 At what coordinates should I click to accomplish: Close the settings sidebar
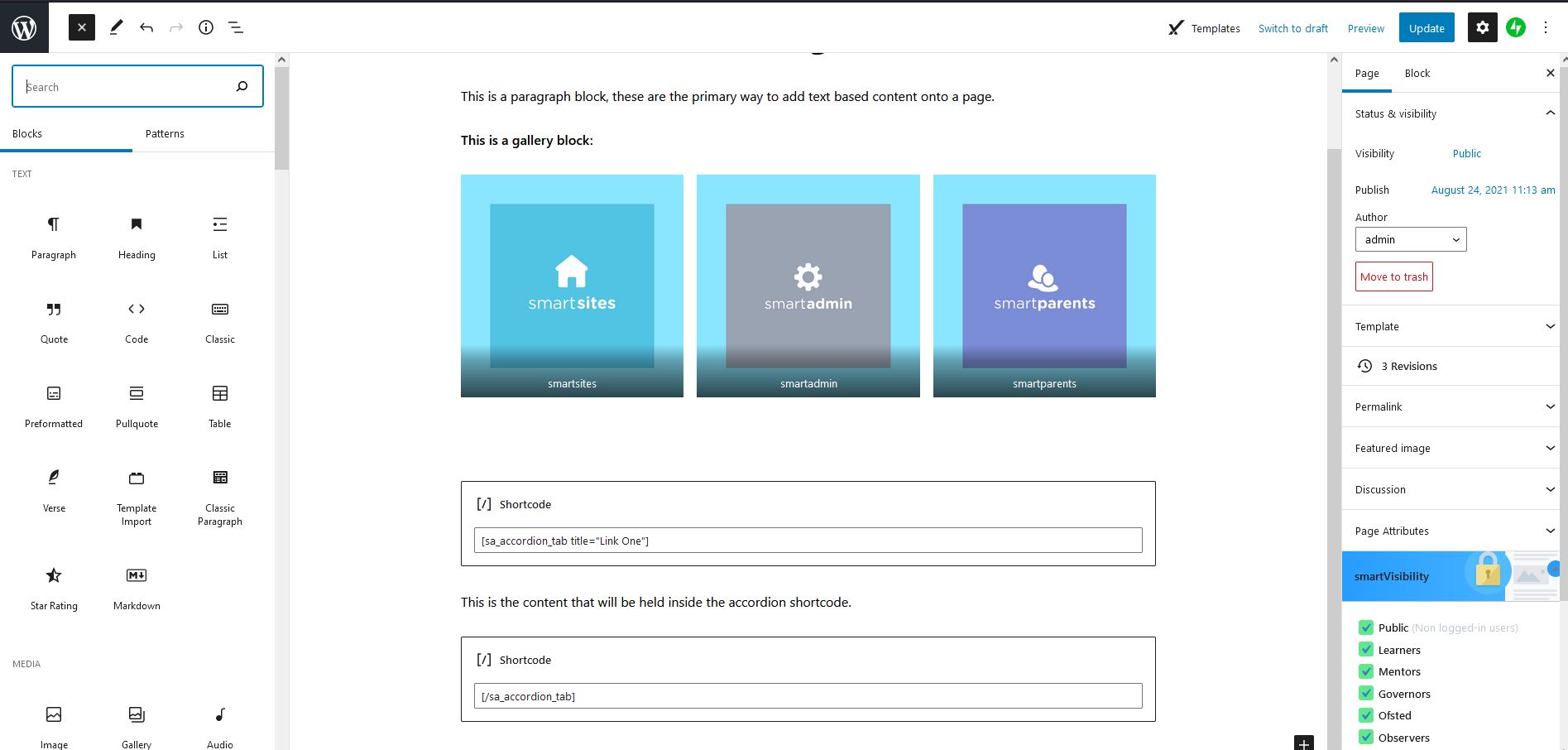(x=1551, y=73)
